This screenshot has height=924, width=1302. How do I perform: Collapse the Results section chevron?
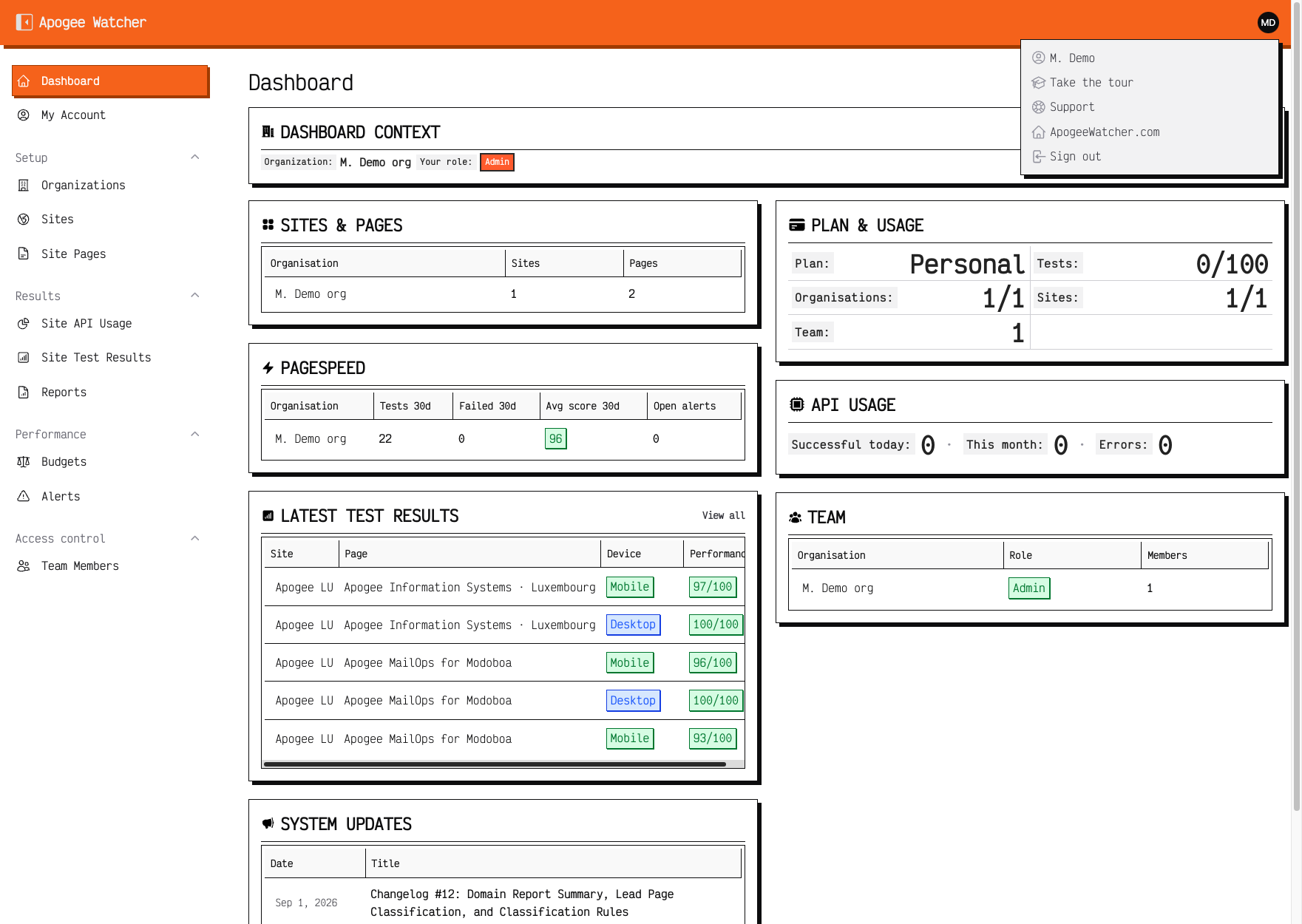coord(195,295)
